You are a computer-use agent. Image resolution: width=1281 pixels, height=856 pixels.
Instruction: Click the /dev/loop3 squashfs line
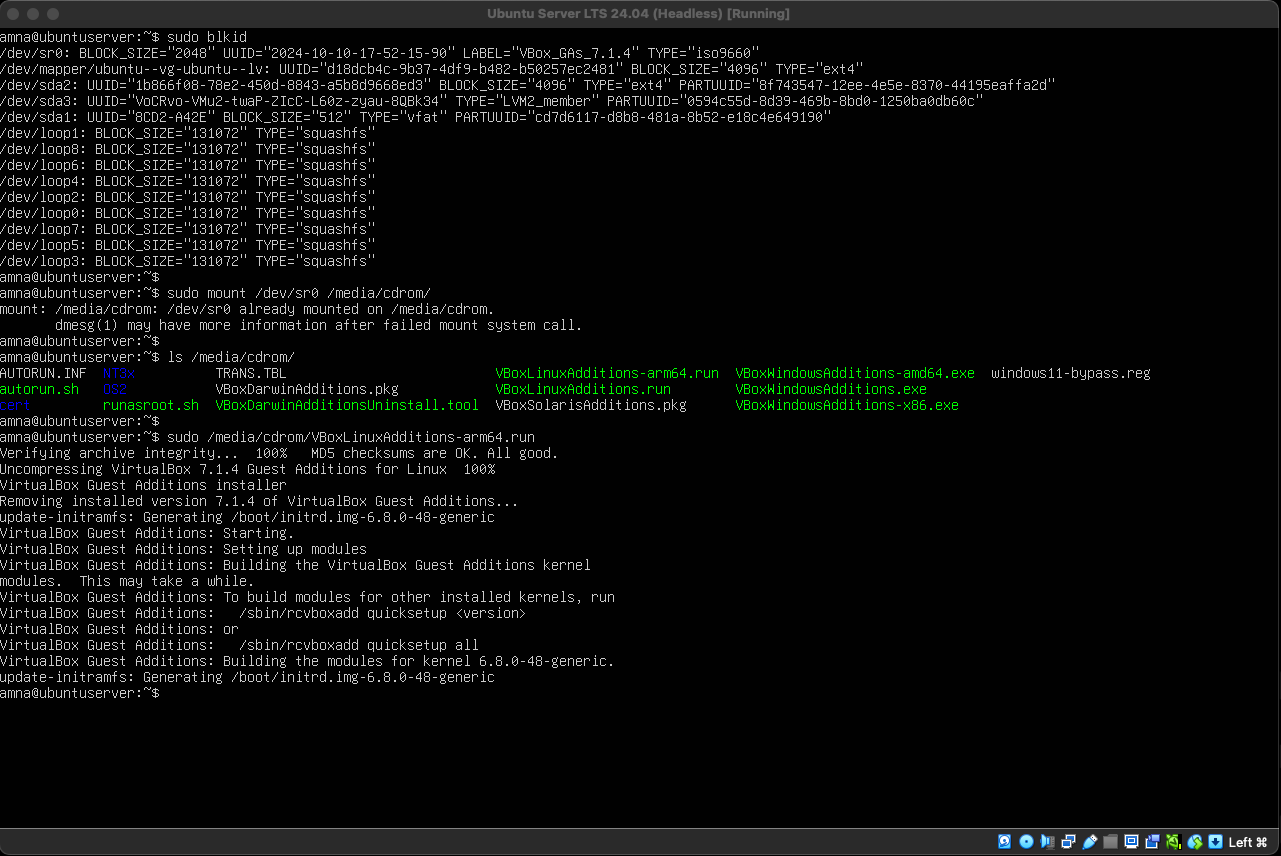pyautogui.click(x=188, y=261)
